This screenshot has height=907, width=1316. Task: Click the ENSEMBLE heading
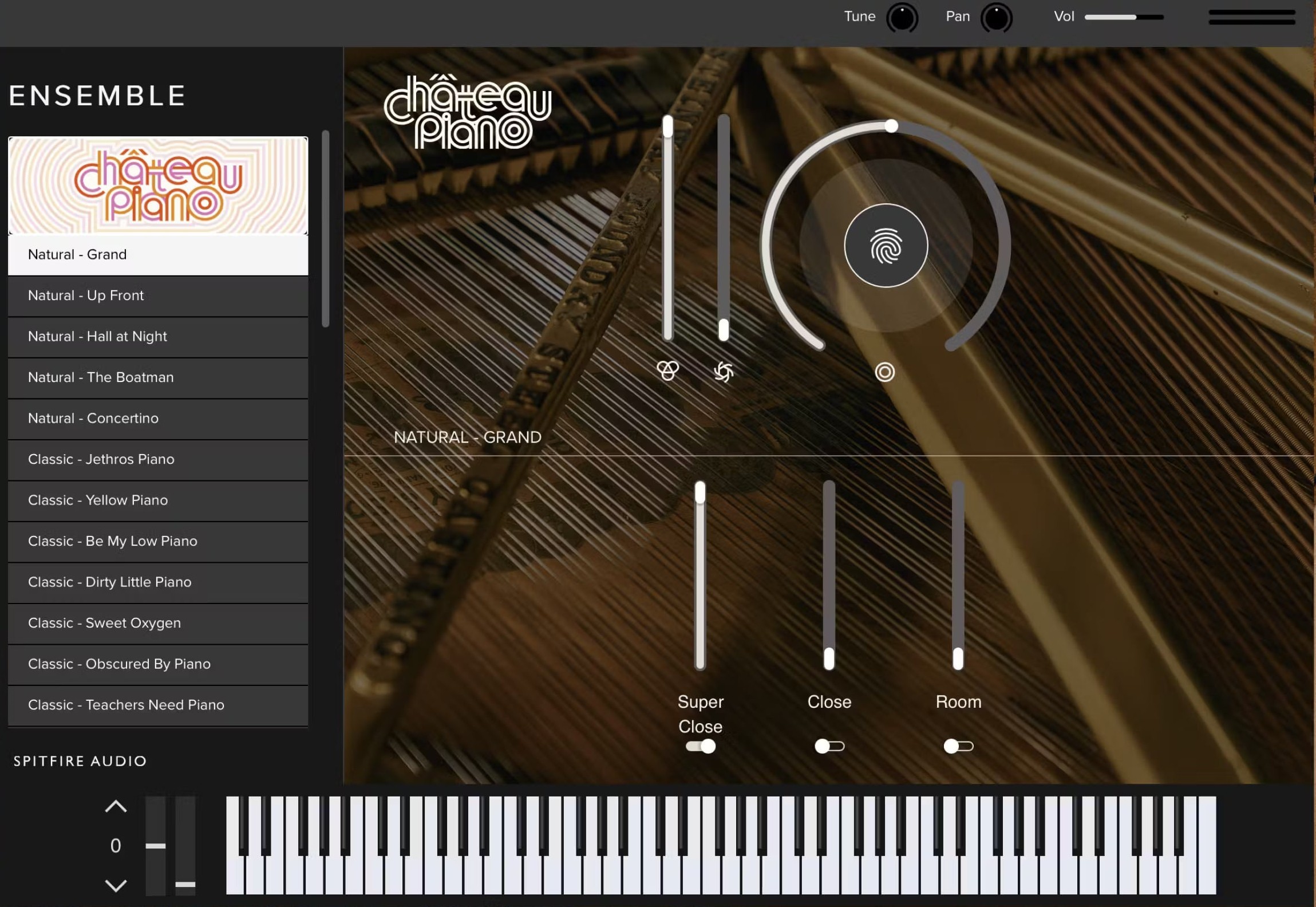tap(97, 96)
